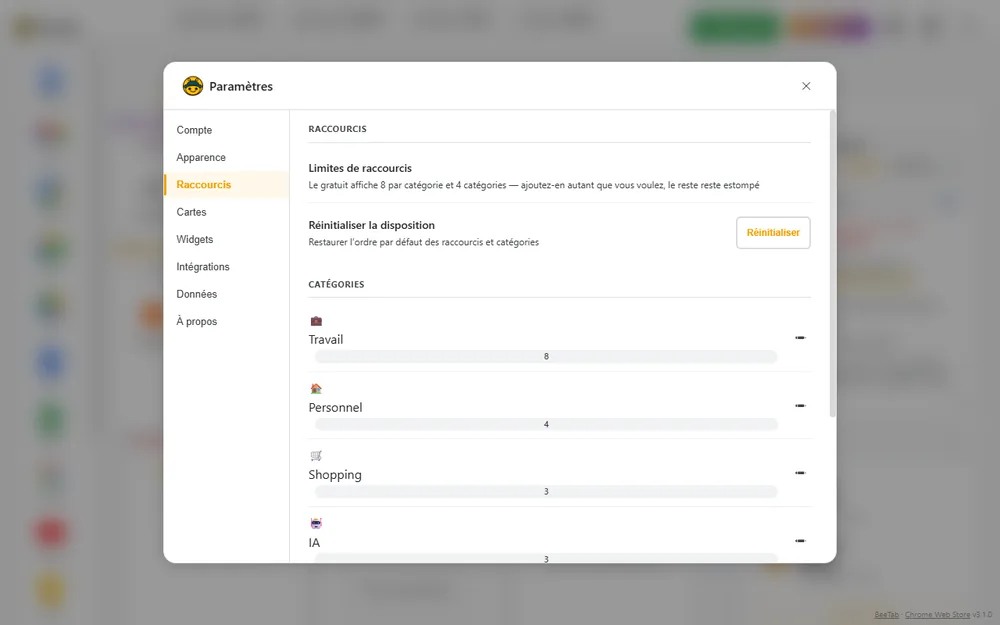1000x625 pixels.
Task: Click the "Restaurer l'ordre par défaut" description
Action: click(423, 242)
